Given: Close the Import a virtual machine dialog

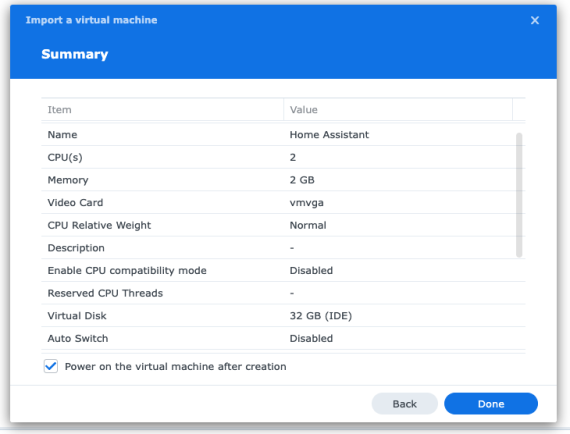Looking at the screenshot, I should pyautogui.click(x=534, y=20).
